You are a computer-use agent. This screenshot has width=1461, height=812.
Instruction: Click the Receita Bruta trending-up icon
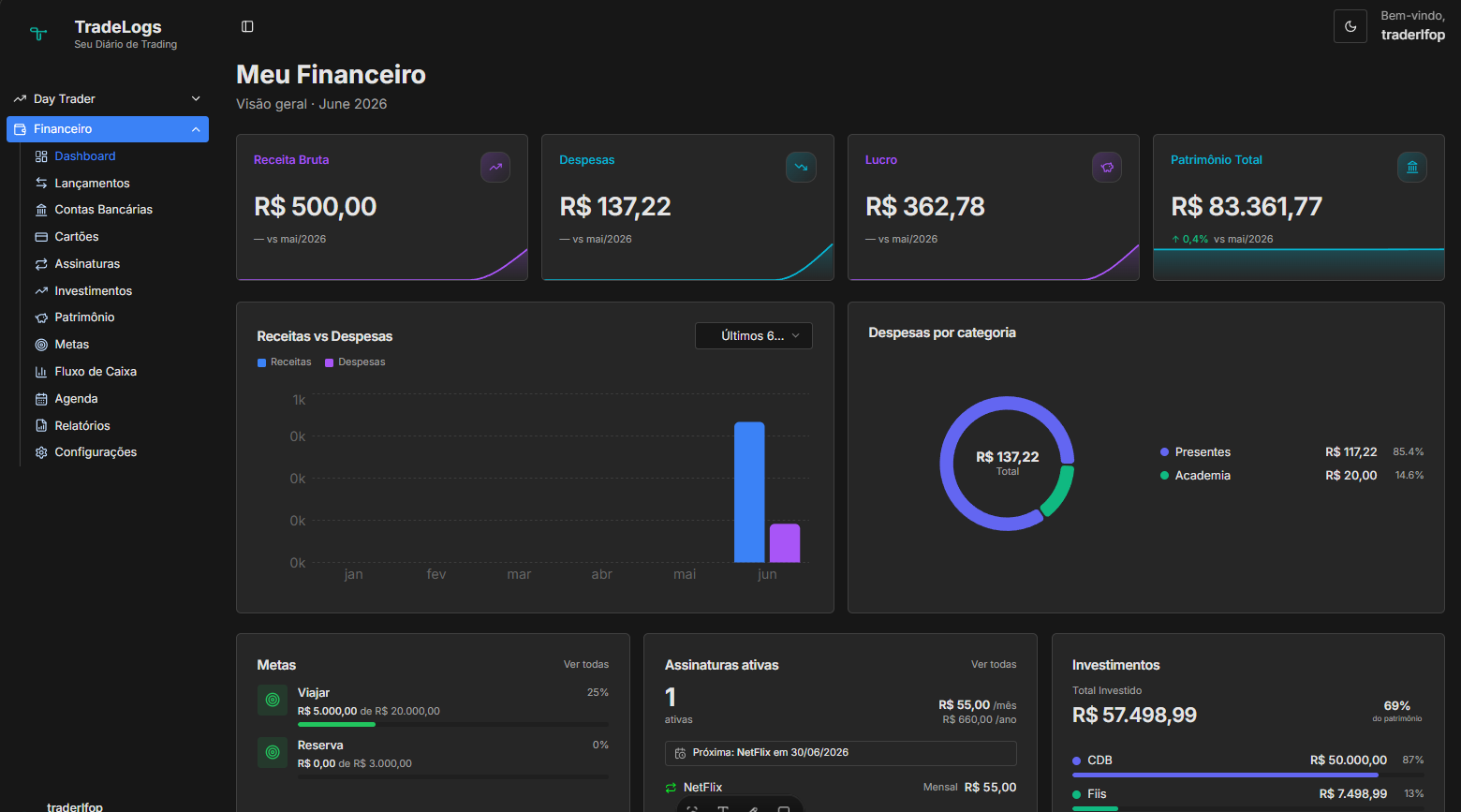495,167
